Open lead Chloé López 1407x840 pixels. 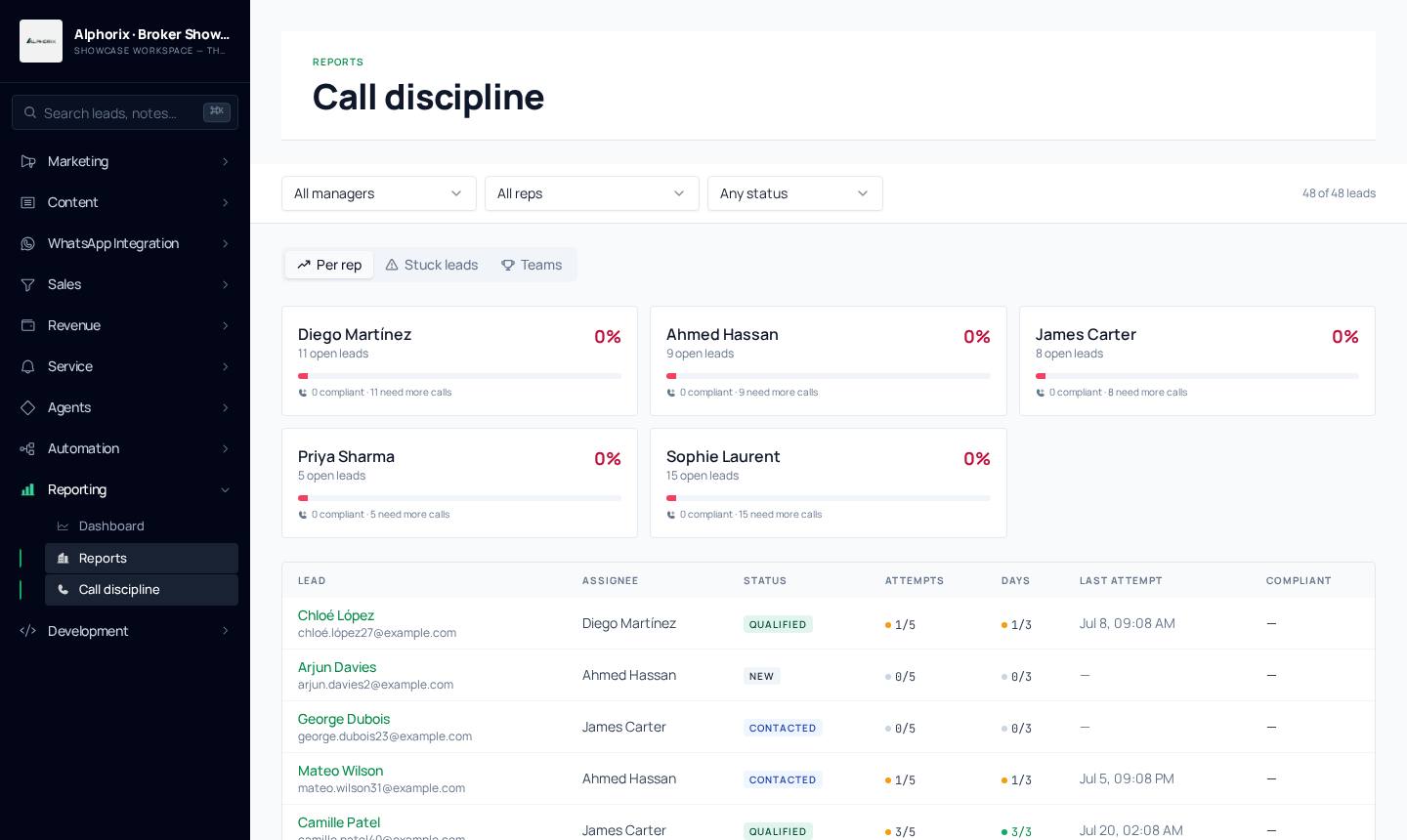coord(336,615)
